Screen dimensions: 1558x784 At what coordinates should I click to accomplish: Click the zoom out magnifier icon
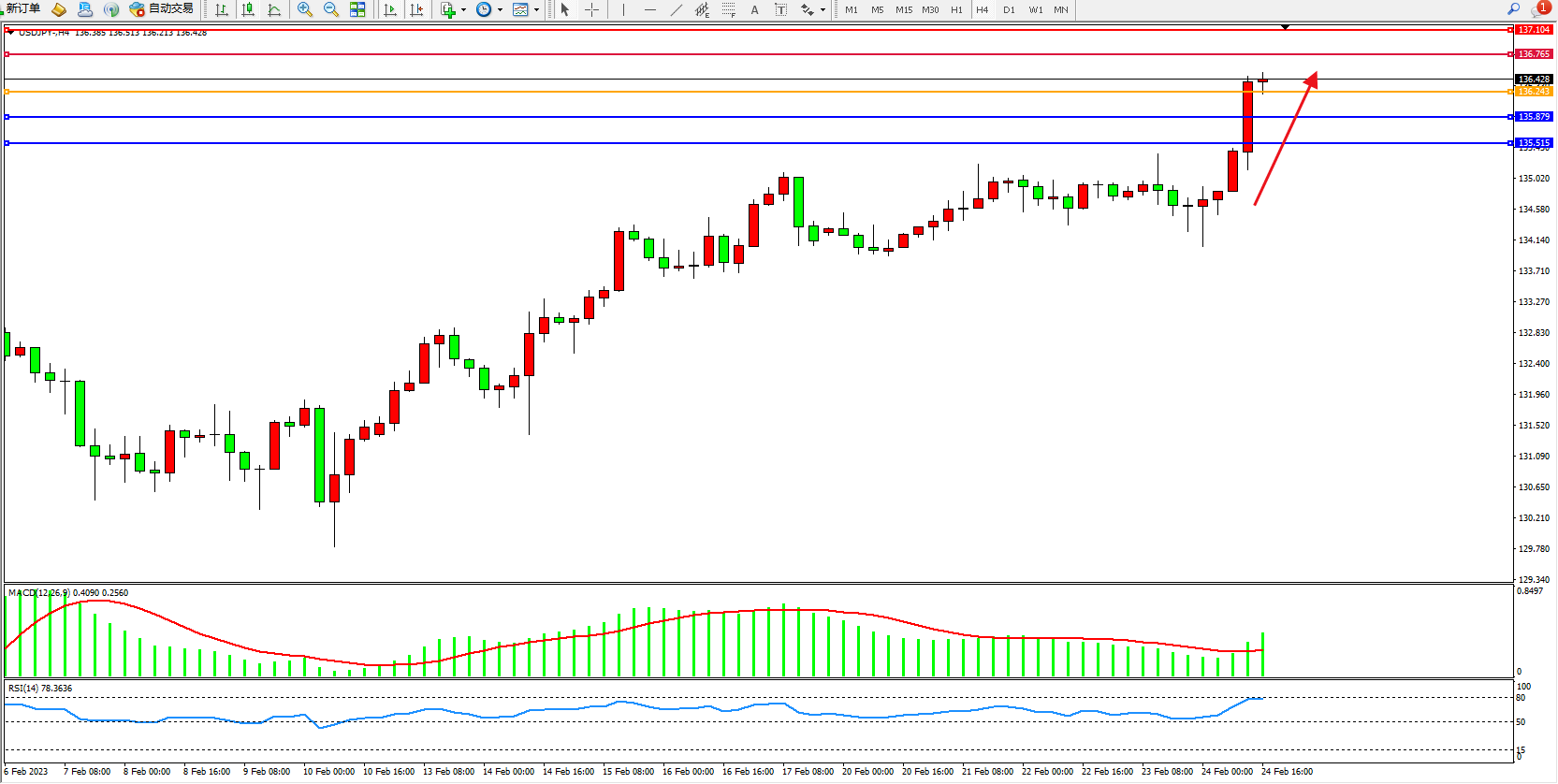tap(331, 9)
